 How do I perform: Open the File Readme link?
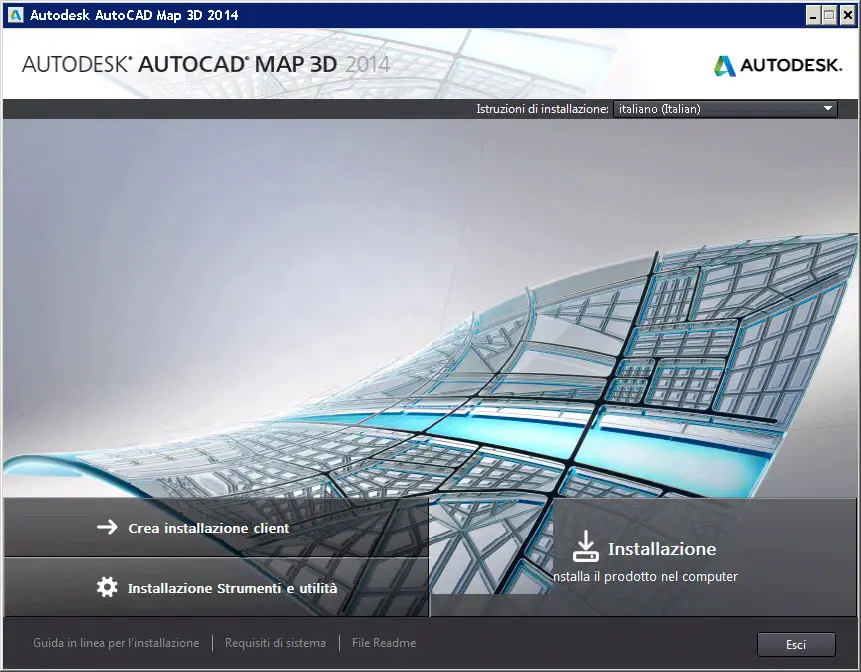pyautogui.click(x=384, y=643)
